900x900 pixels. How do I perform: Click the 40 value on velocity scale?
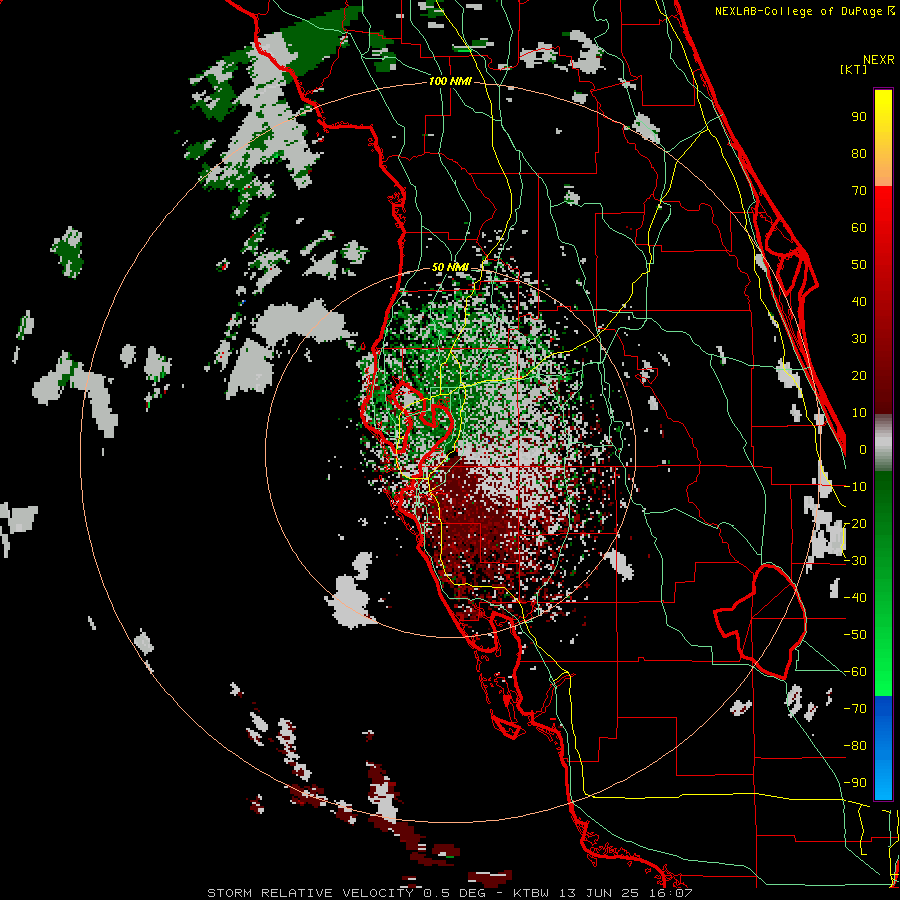coord(859,302)
